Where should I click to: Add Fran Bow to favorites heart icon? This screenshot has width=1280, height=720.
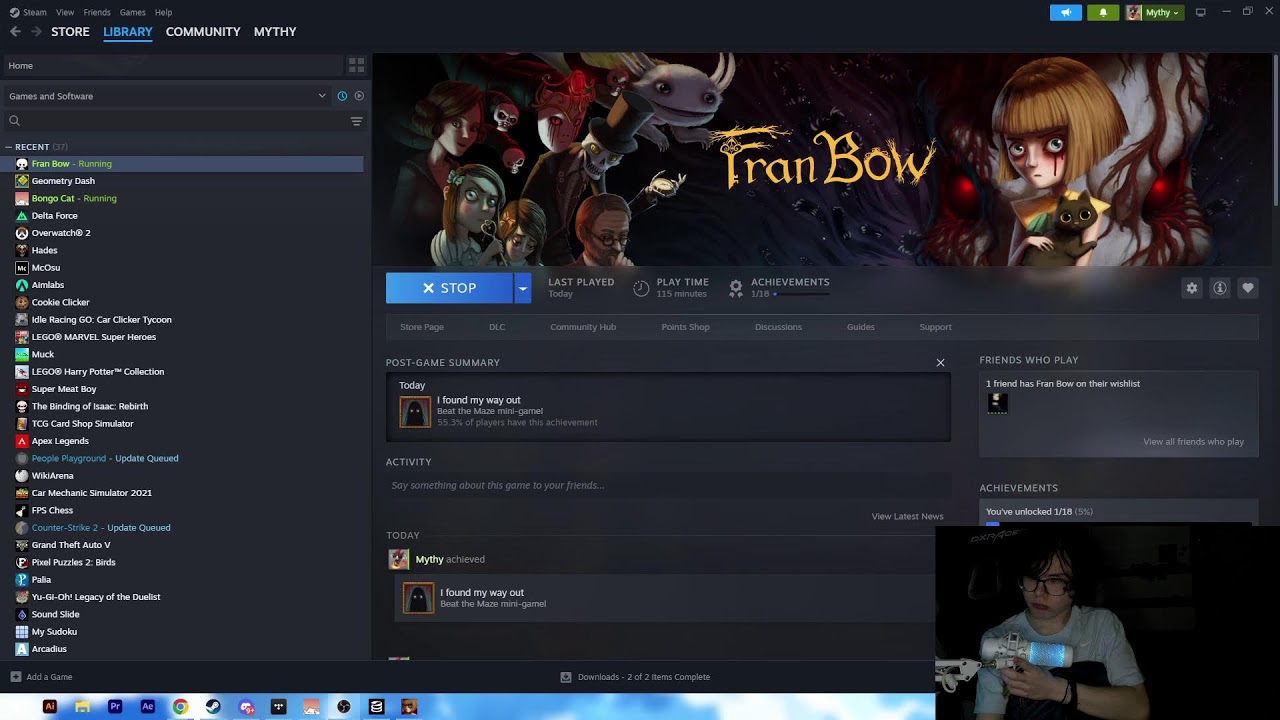point(1248,288)
